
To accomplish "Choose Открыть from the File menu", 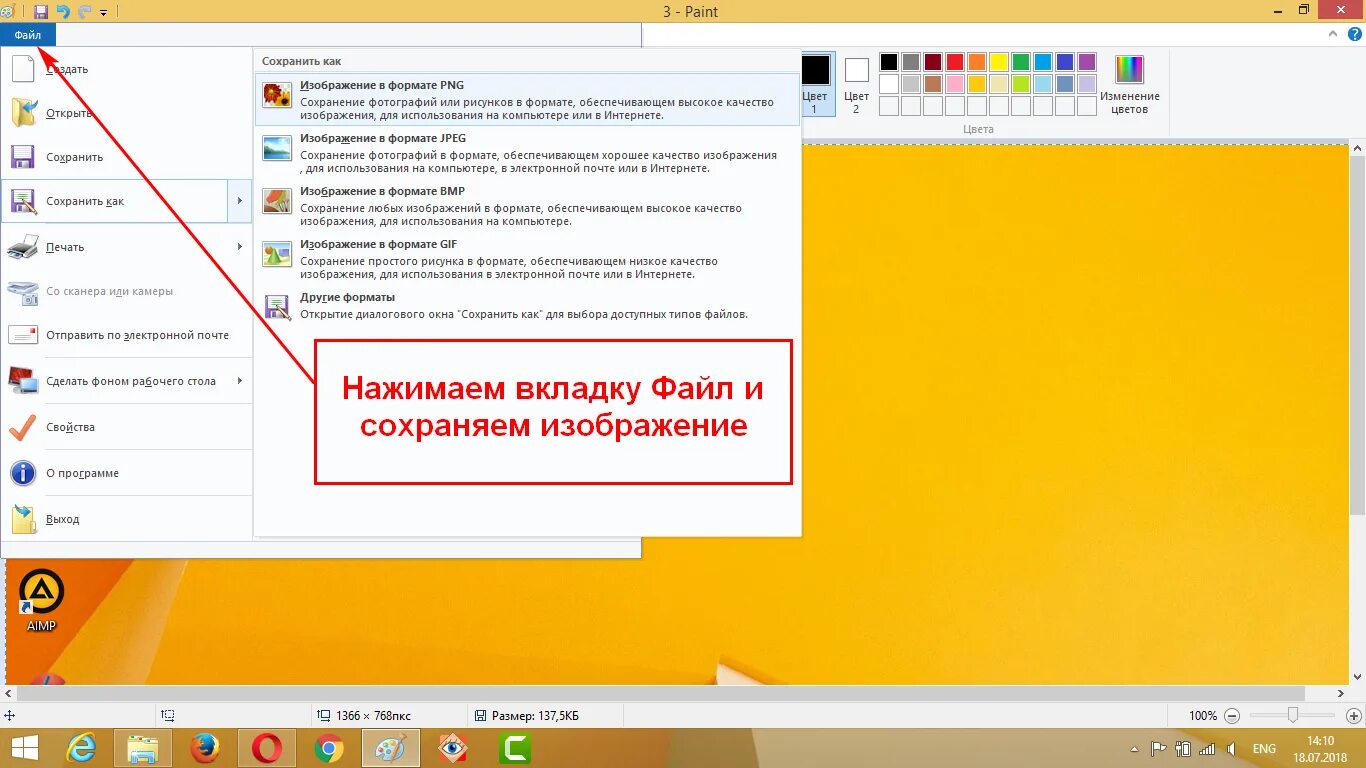I will 126,113.
